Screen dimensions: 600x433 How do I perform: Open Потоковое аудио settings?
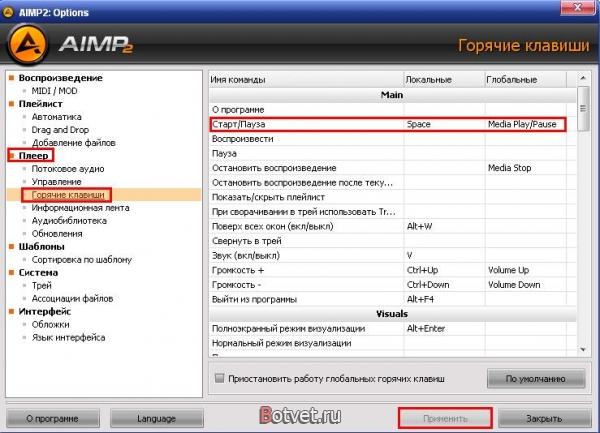click(68, 169)
